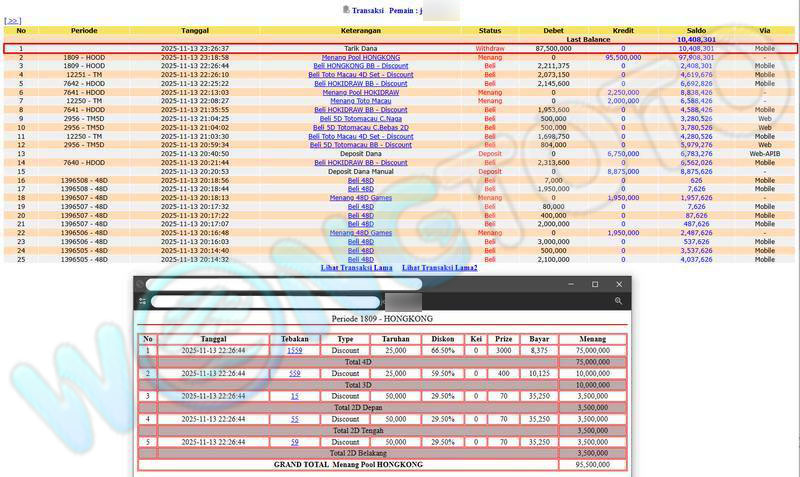Screen dimensions: 800x477
Task: Open Menang Toto Macau transaction link
Action: point(361,101)
